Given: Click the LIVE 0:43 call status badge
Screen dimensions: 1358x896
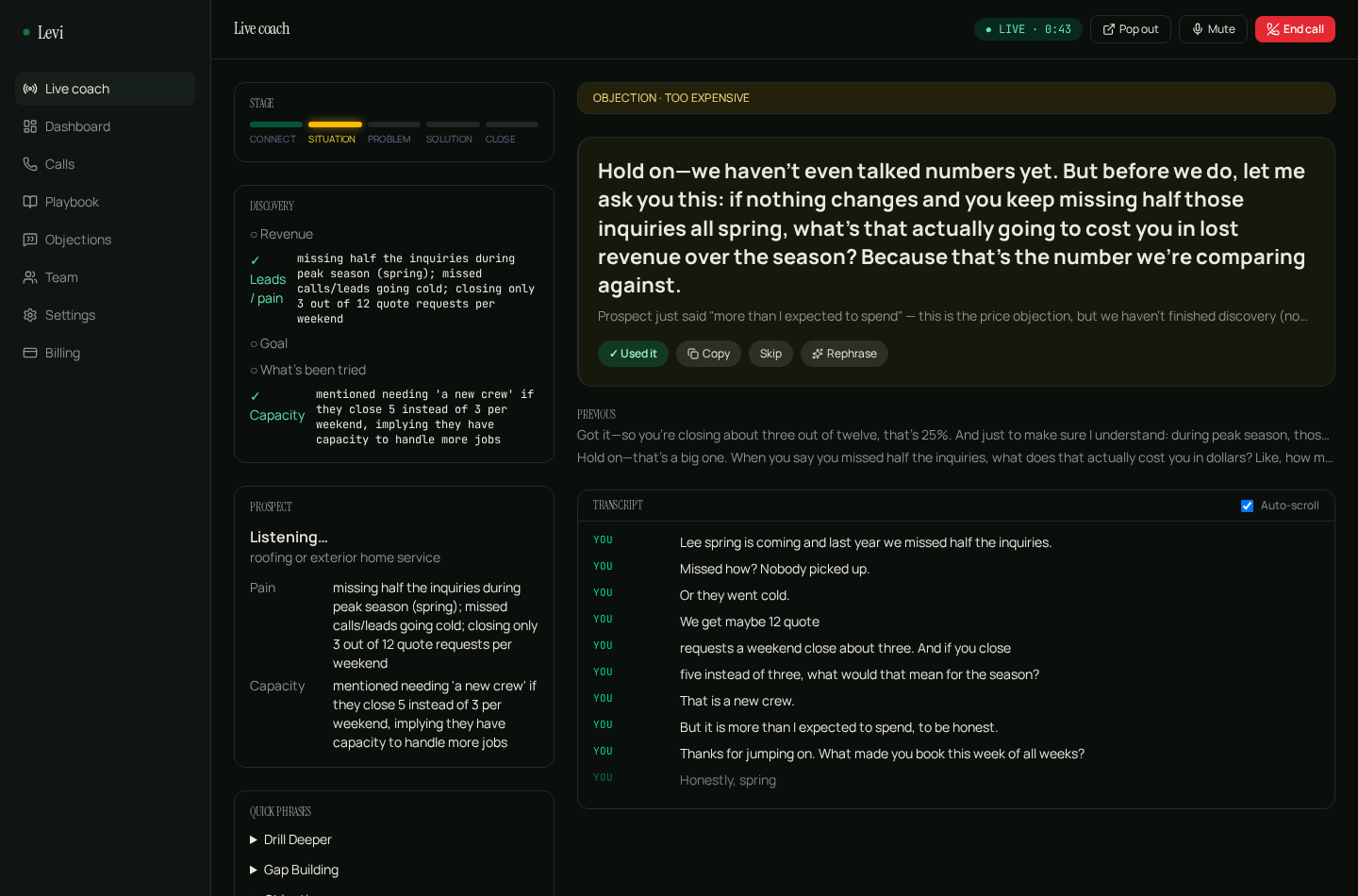Looking at the screenshot, I should point(1028,29).
